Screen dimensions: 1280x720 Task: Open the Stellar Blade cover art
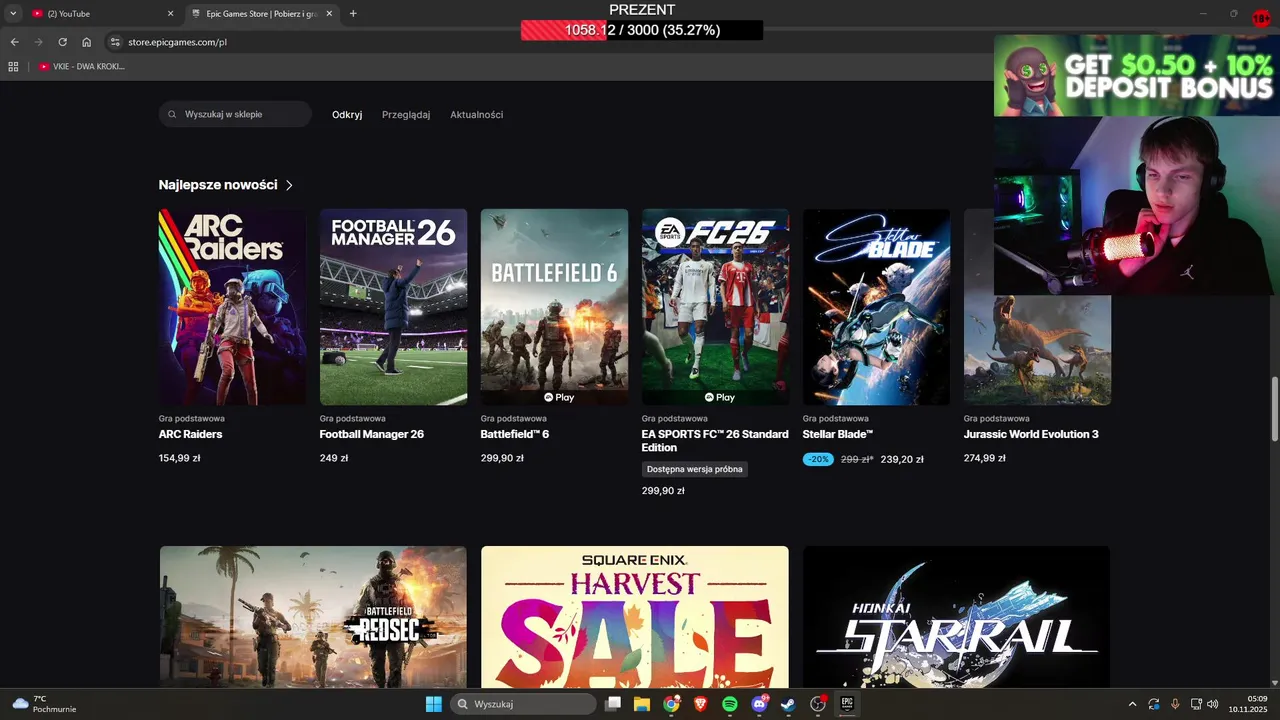[x=876, y=307]
